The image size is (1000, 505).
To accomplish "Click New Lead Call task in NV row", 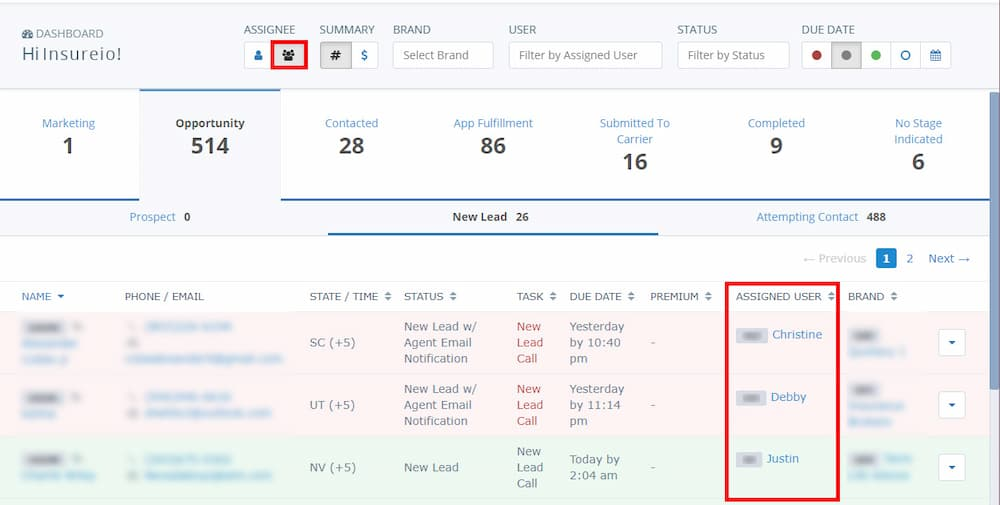I will point(529,467).
